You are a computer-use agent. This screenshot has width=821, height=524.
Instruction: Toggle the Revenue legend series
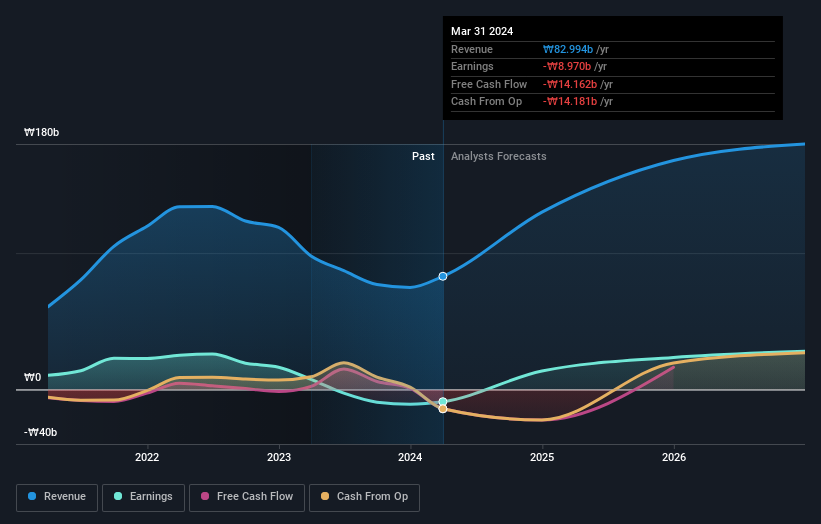[57, 497]
